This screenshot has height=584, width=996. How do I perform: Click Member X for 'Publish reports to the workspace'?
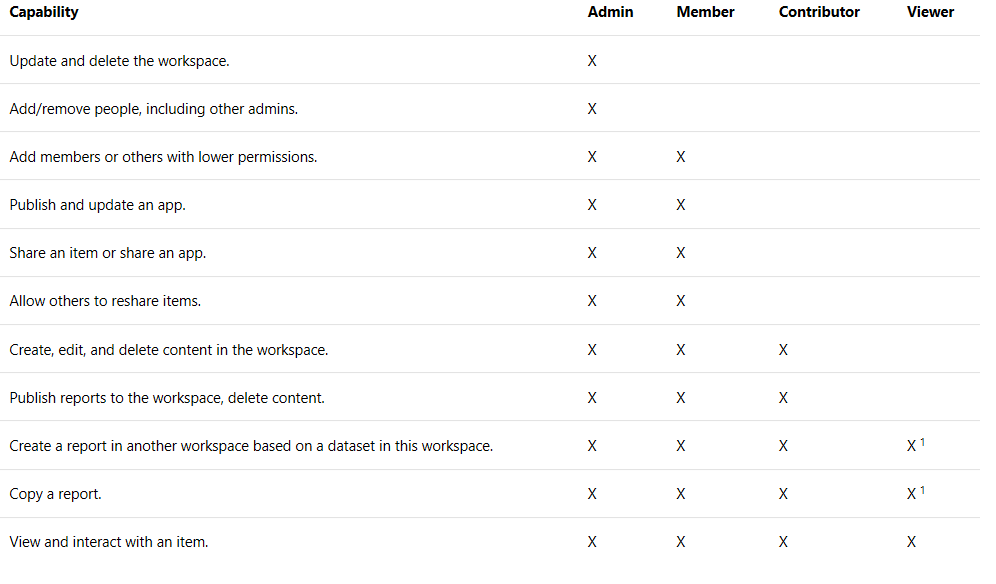click(x=681, y=398)
